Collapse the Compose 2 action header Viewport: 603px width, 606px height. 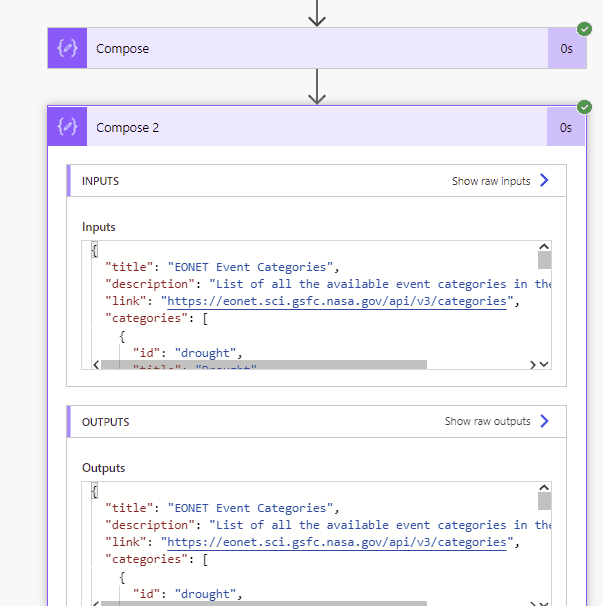point(316,127)
